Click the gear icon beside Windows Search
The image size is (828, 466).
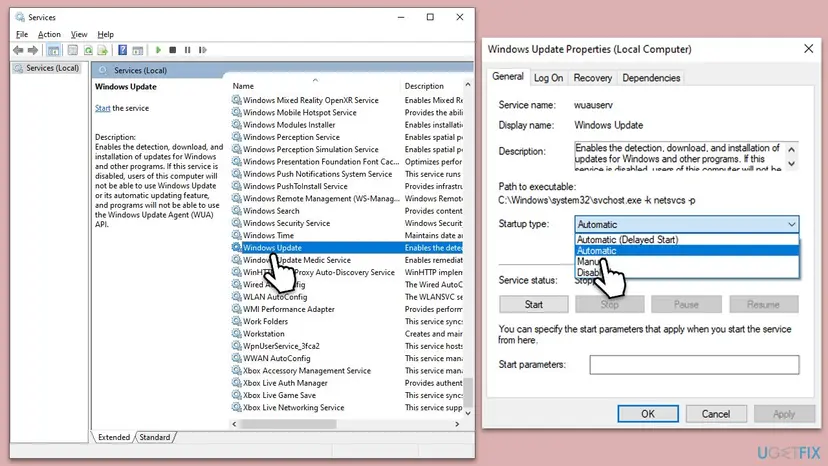(237, 211)
